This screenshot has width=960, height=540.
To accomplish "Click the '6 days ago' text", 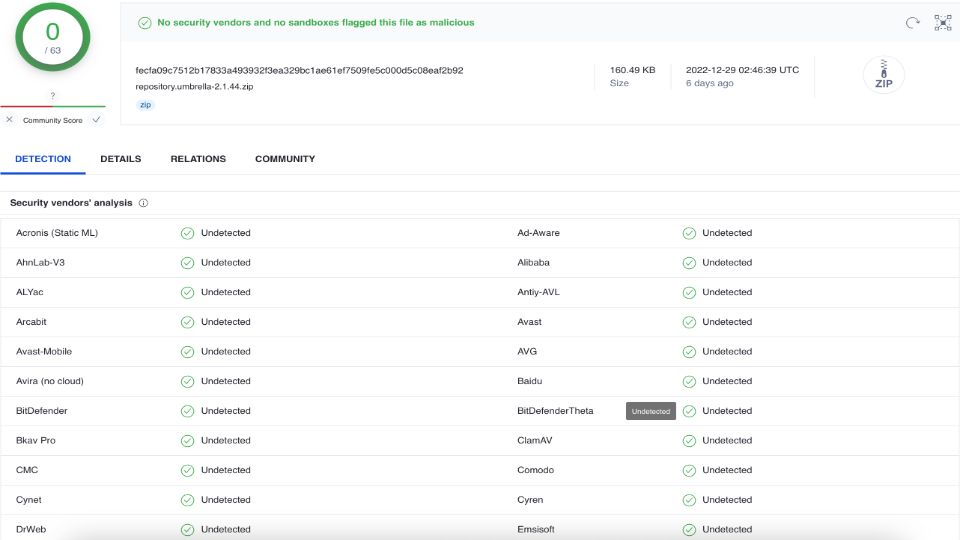I will (710, 83).
